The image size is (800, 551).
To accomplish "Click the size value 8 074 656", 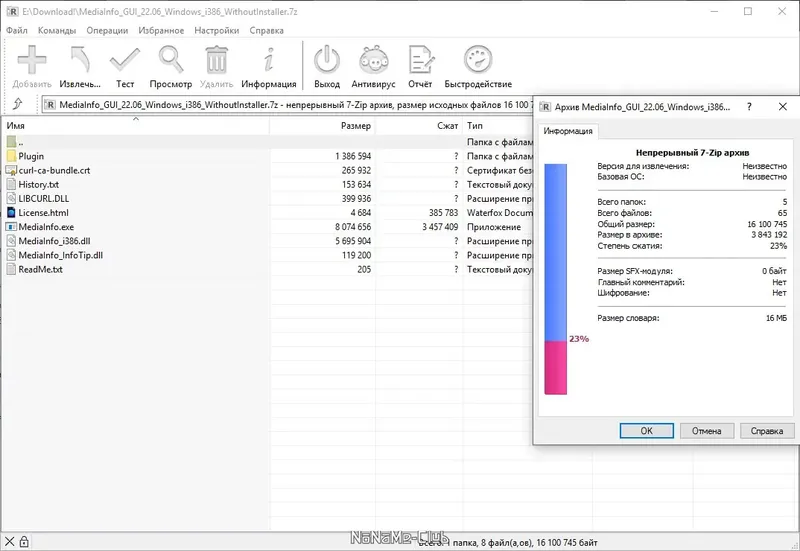I will click(353, 227).
